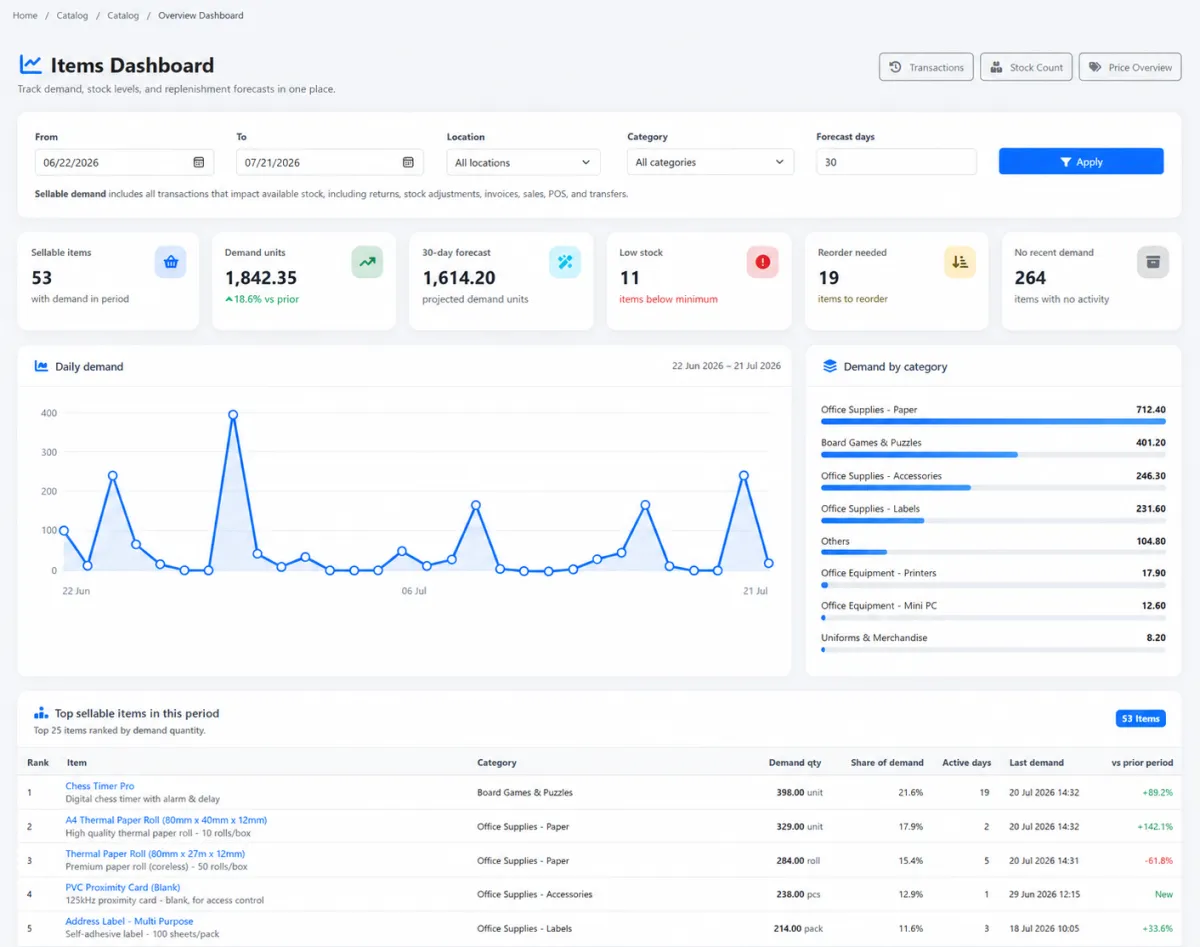
Task: Apply the selected filters
Action: tap(1081, 162)
